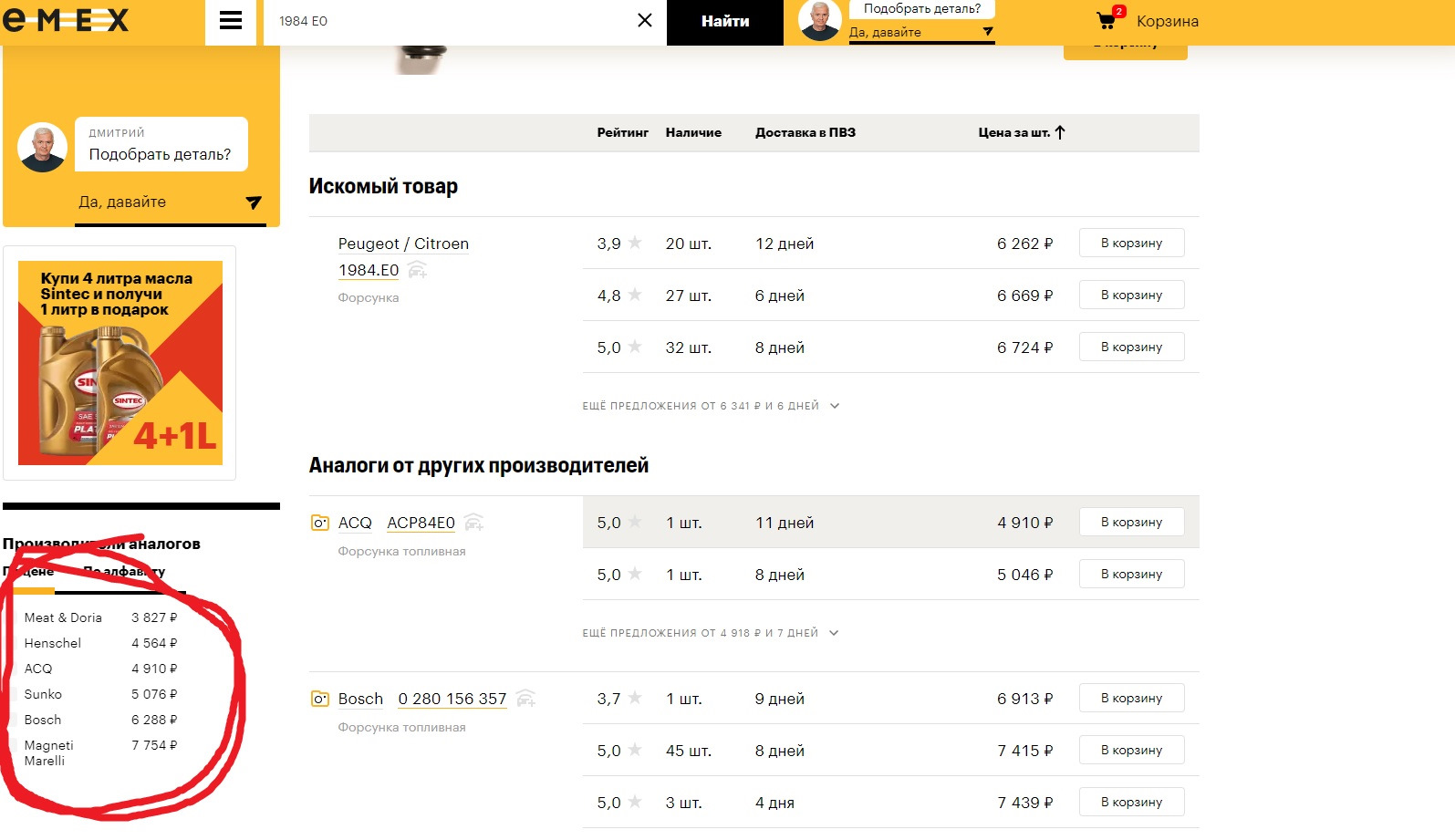Add 1984.E0 to garage via the car icon
The height and width of the screenshot is (840, 1455).
417,270
